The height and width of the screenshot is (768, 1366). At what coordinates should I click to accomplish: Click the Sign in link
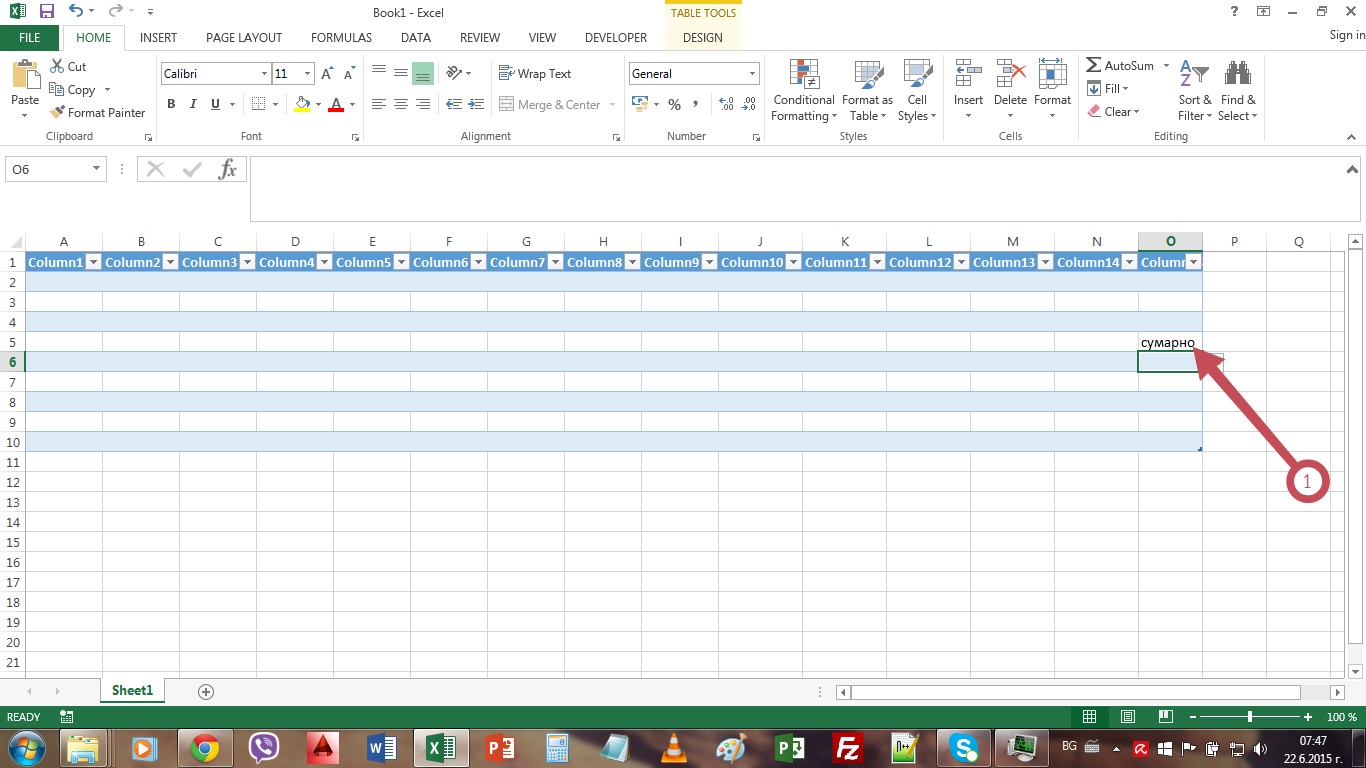point(1347,35)
